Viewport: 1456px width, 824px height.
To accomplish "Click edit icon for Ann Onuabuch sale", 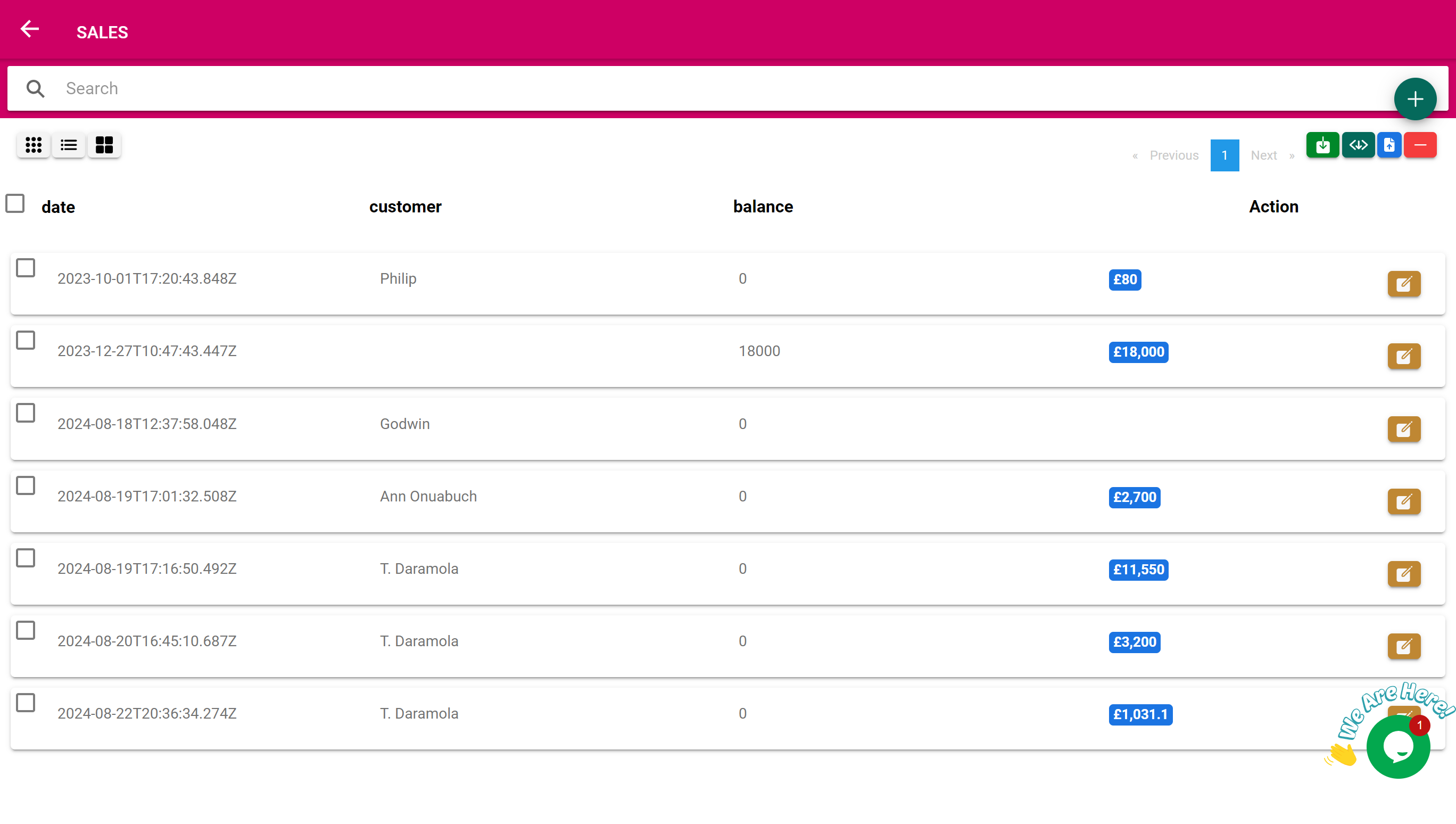I will pos(1403,502).
